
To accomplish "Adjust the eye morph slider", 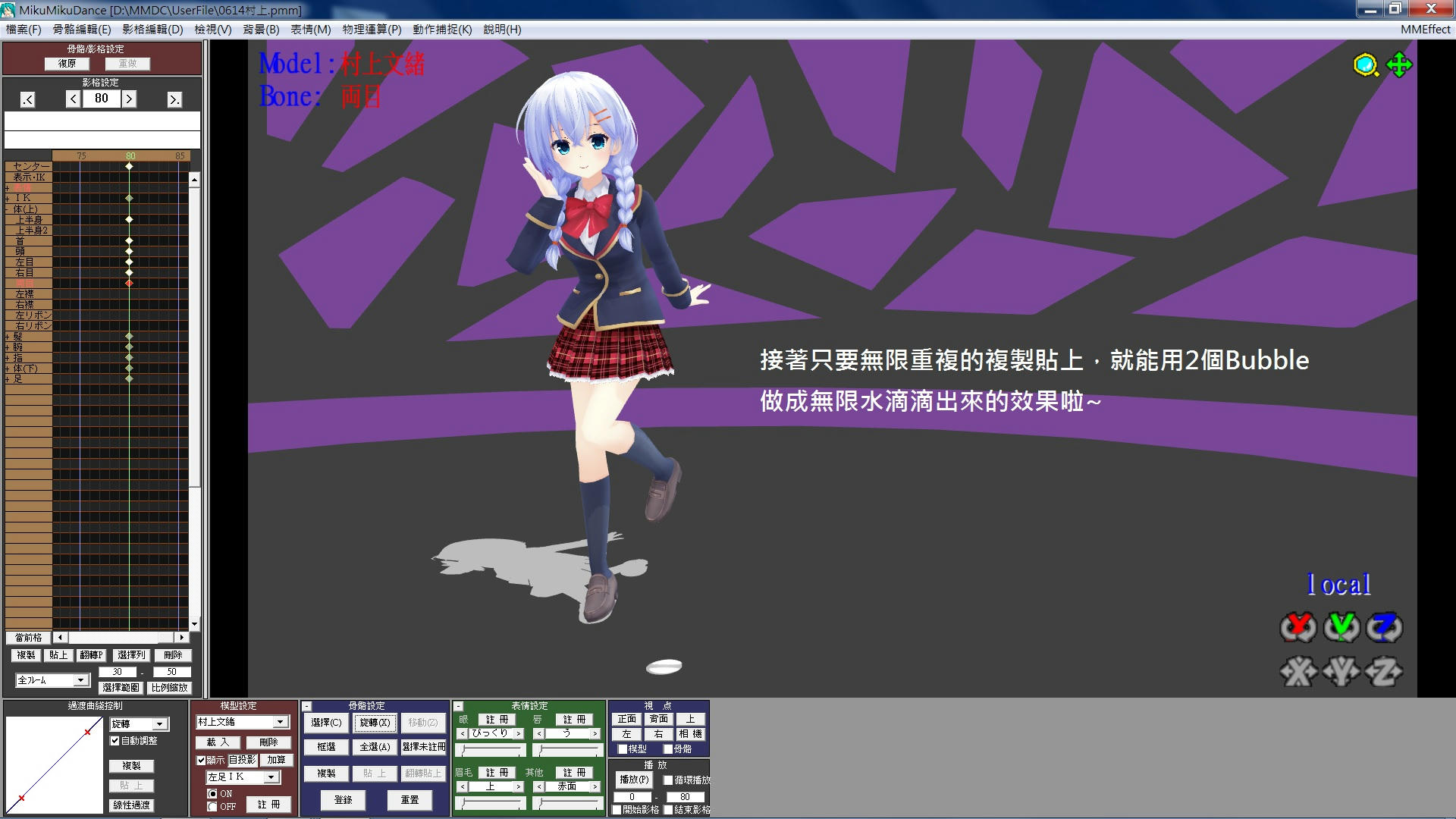I will 491,750.
